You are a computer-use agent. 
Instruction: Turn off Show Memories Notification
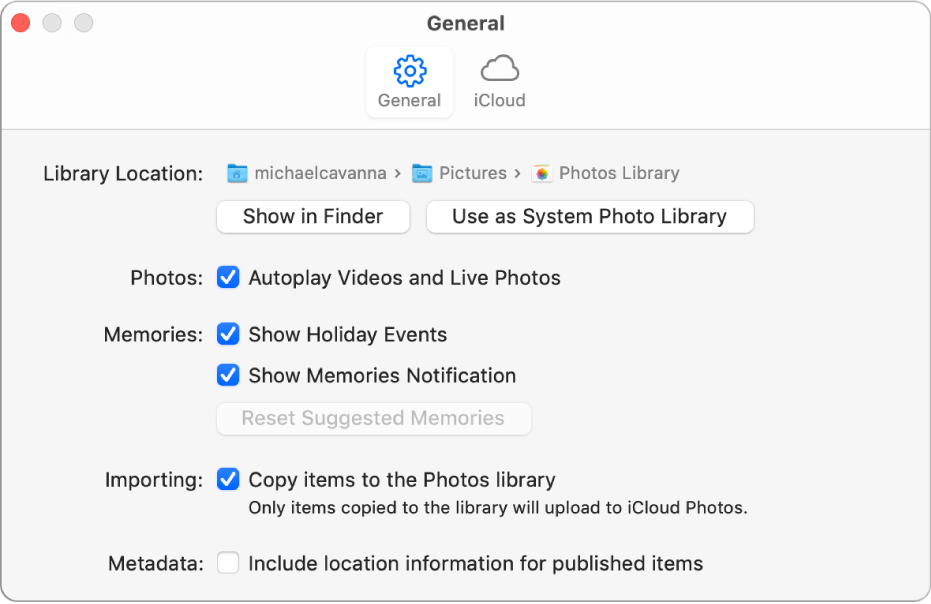(228, 375)
